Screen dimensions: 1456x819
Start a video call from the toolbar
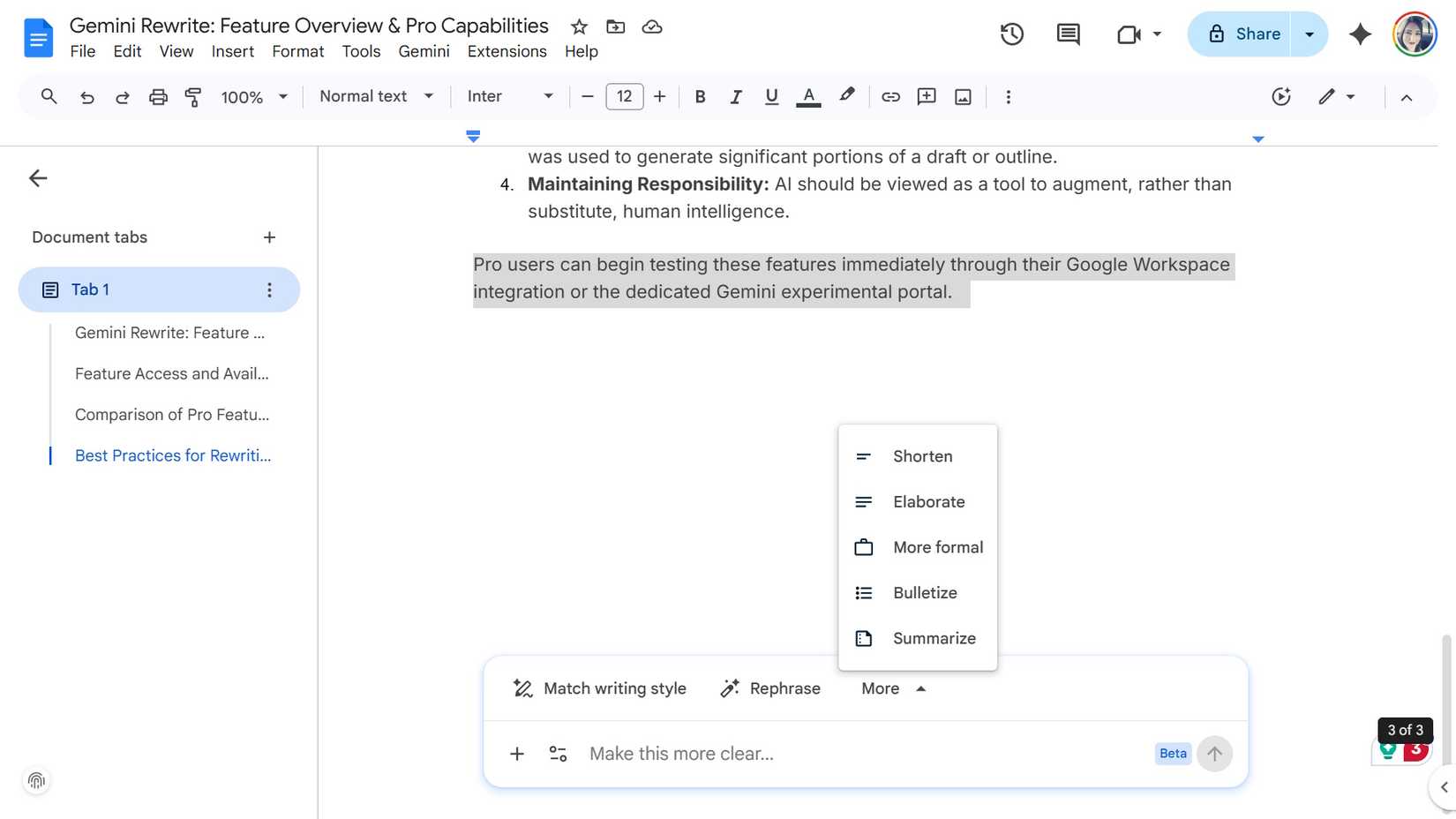click(x=1127, y=34)
